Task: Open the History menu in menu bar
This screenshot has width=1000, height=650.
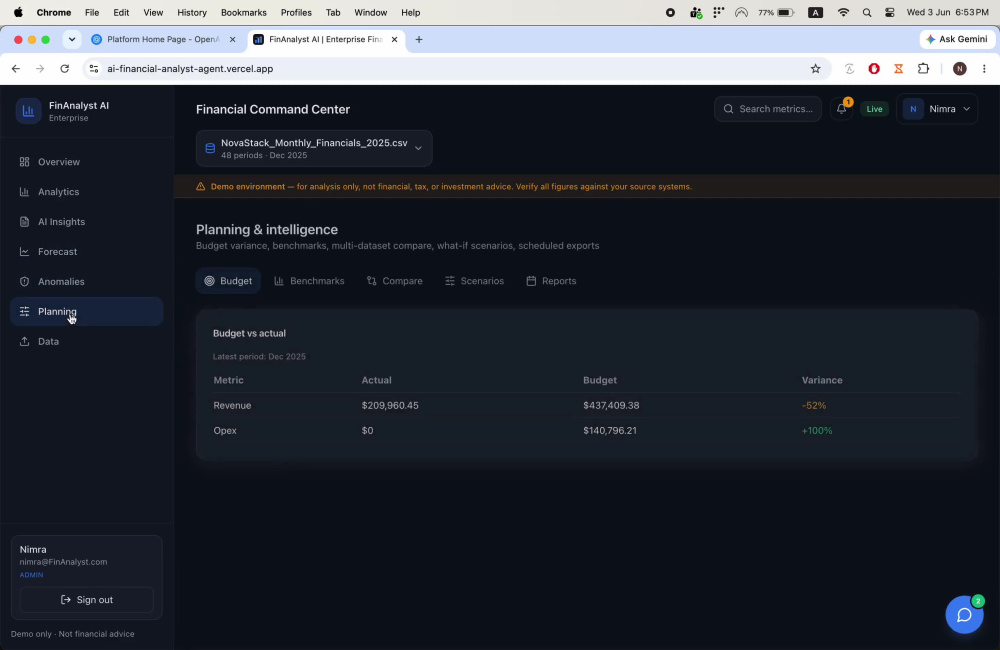Action: (192, 12)
